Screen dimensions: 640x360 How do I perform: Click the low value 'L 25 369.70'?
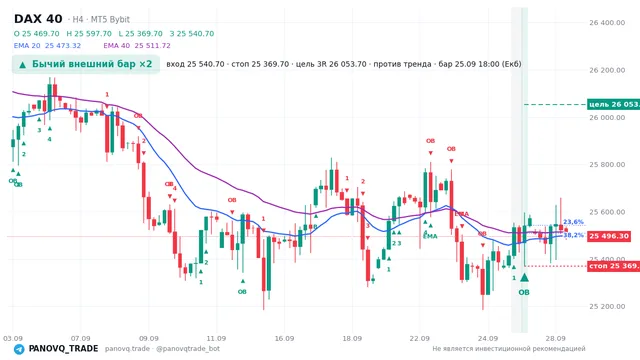[140, 33]
